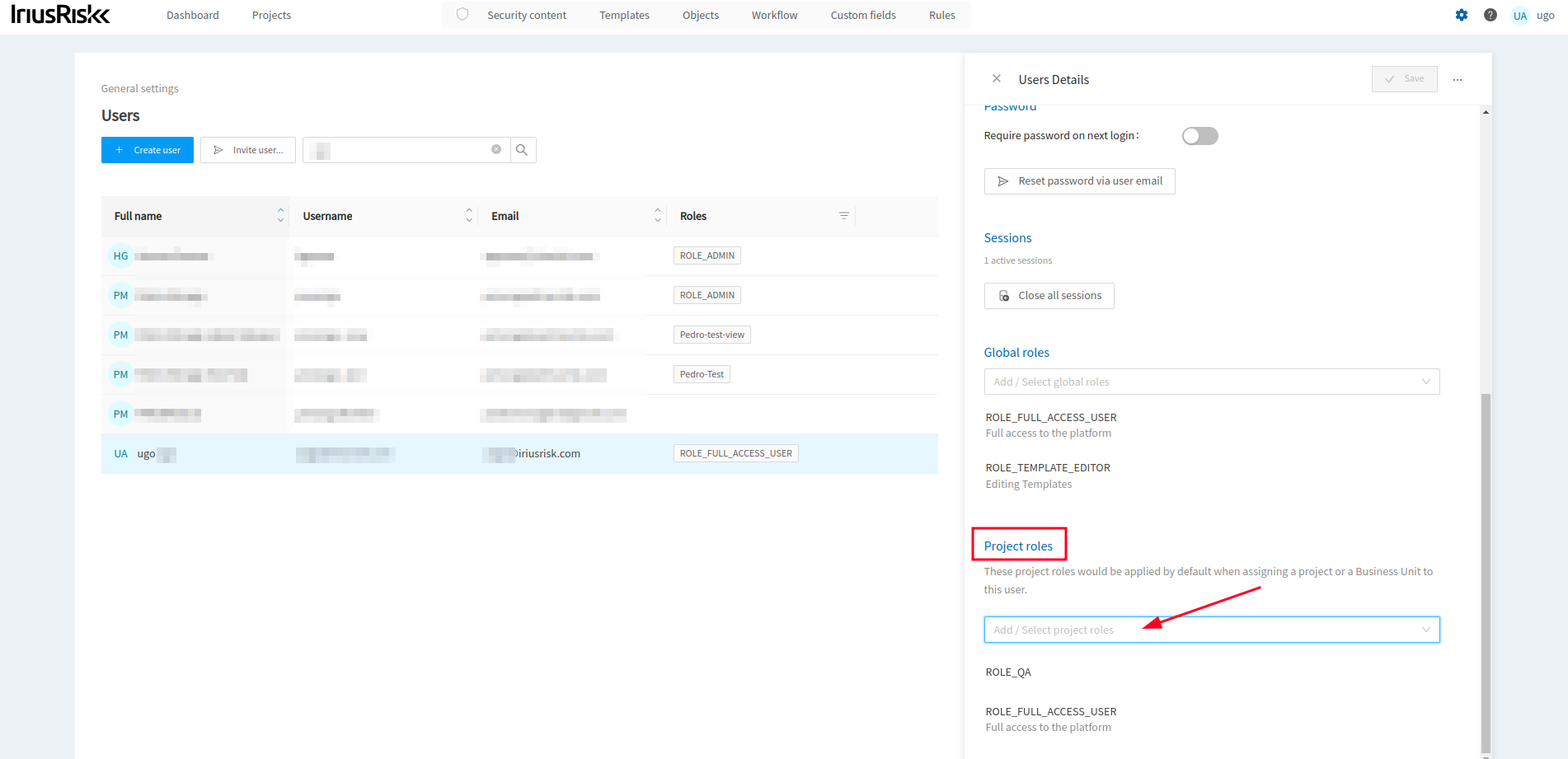Click ROLE_TEMPLATE_EDITOR global role entry

(1048, 476)
